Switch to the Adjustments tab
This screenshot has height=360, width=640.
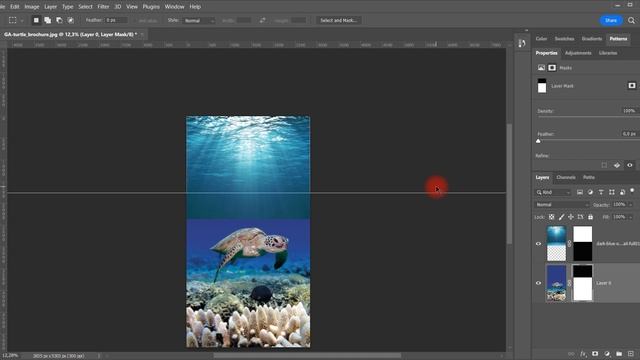(578, 53)
